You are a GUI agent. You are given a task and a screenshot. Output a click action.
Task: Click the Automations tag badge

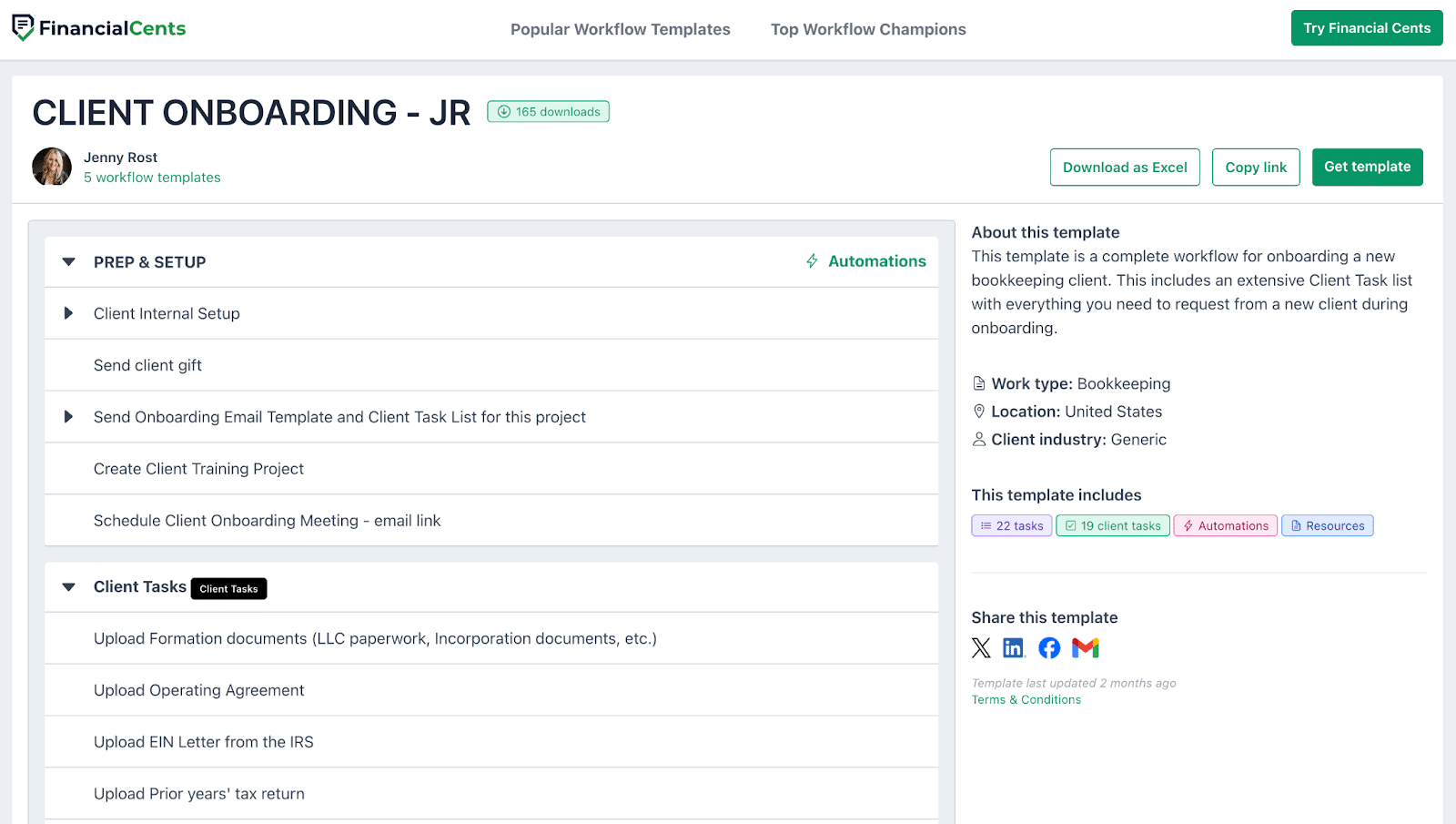coord(1226,525)
